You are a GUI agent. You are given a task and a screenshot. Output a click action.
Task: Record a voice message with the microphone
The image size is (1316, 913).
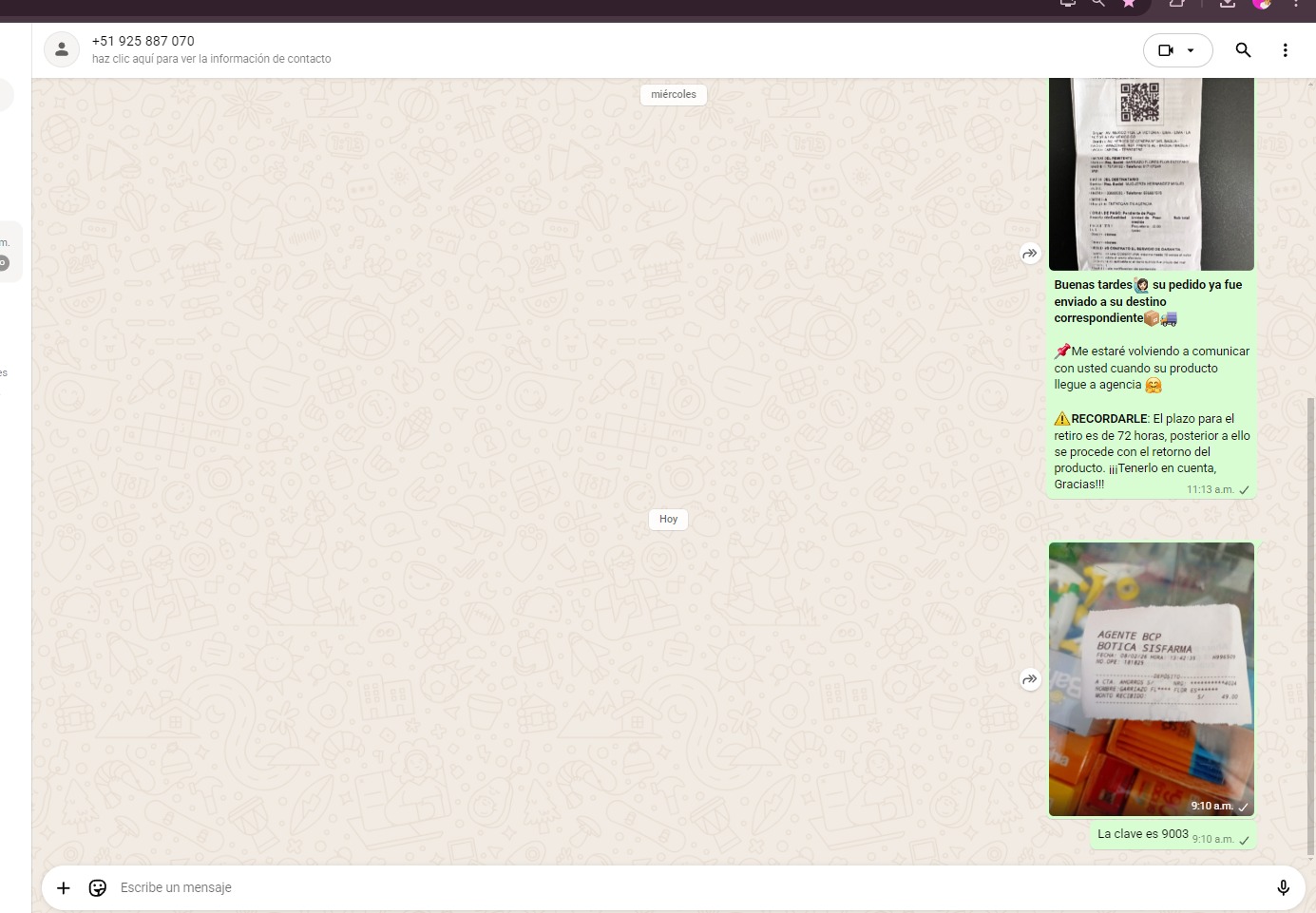coord(1283,887)
